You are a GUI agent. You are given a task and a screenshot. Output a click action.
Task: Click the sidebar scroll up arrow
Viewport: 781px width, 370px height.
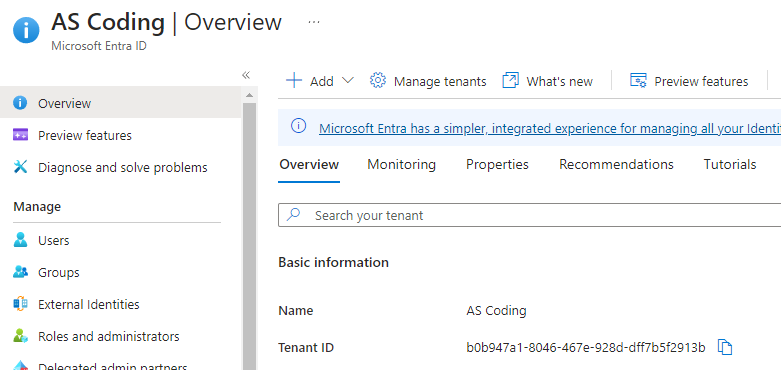point(249,95)
